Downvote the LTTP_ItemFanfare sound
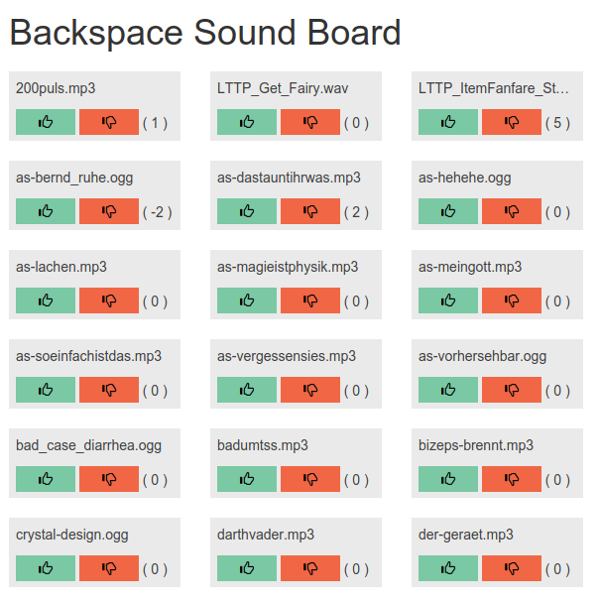Image resolution: width=600 pixels, height=600 pixels. (x=512, y=122)
